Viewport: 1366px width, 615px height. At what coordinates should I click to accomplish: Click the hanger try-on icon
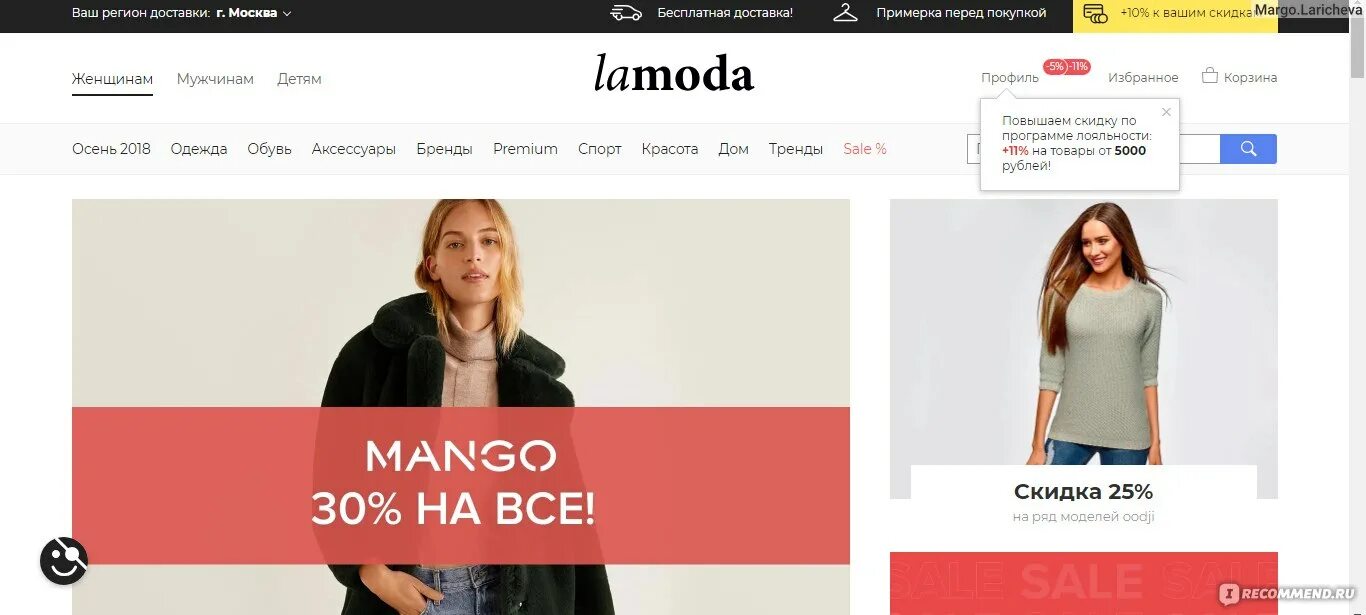pos(846,13)
